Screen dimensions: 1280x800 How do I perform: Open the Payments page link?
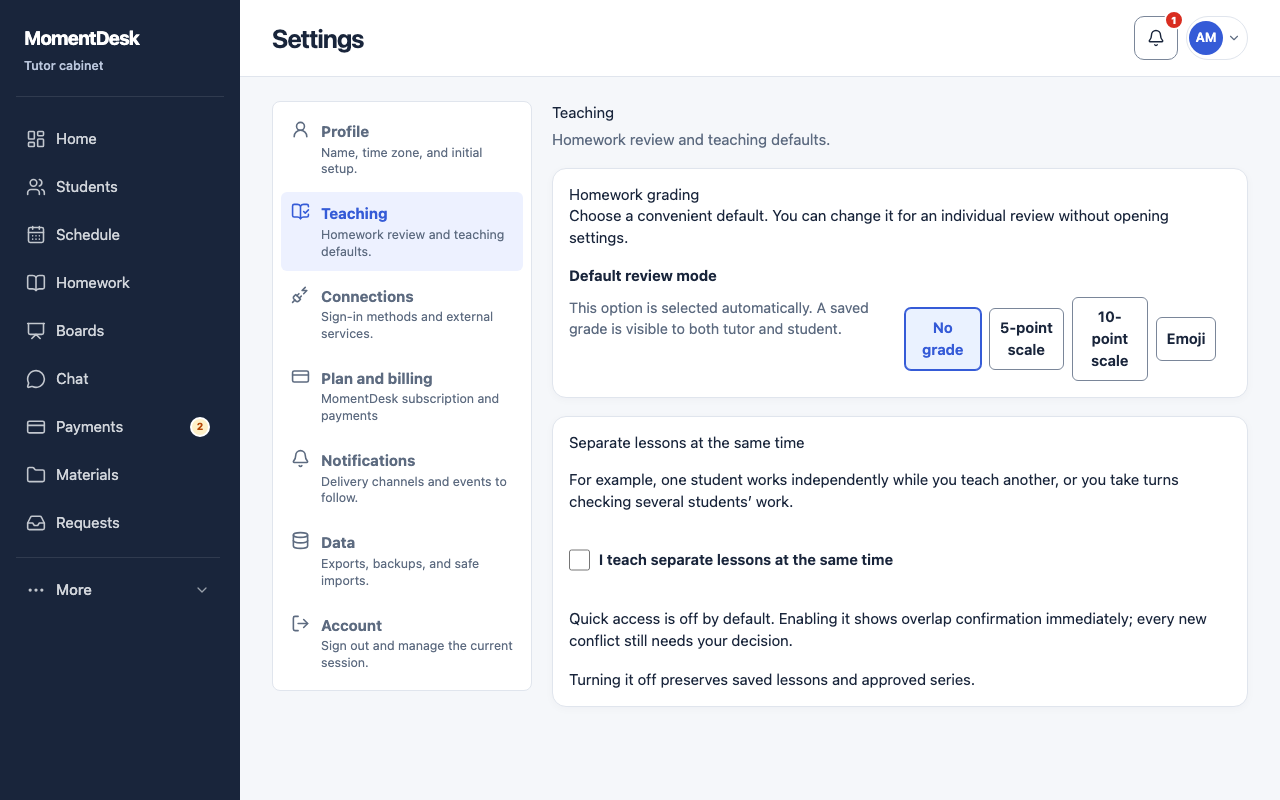(120, 427)
